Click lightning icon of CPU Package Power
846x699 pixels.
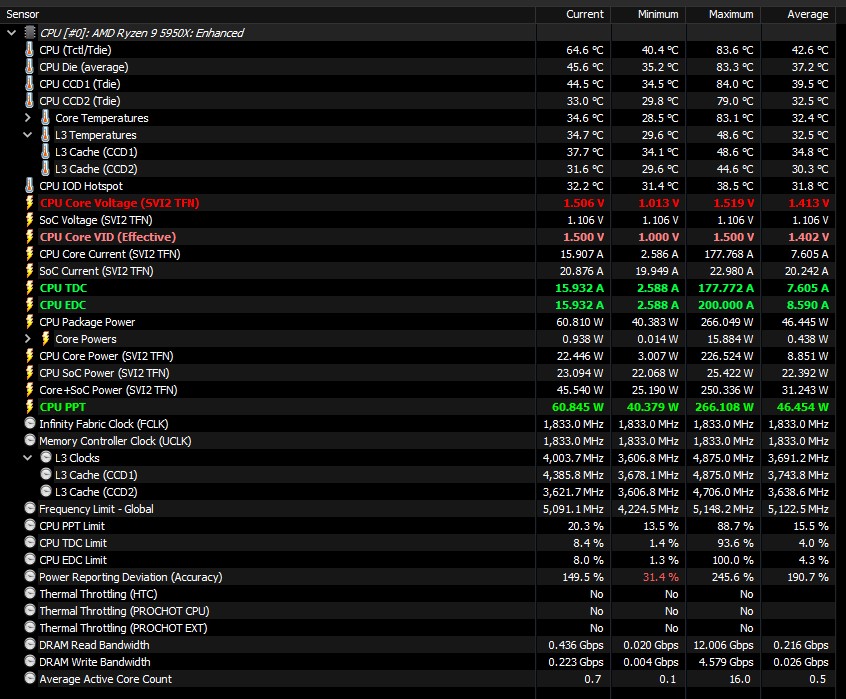coord(30,321)
